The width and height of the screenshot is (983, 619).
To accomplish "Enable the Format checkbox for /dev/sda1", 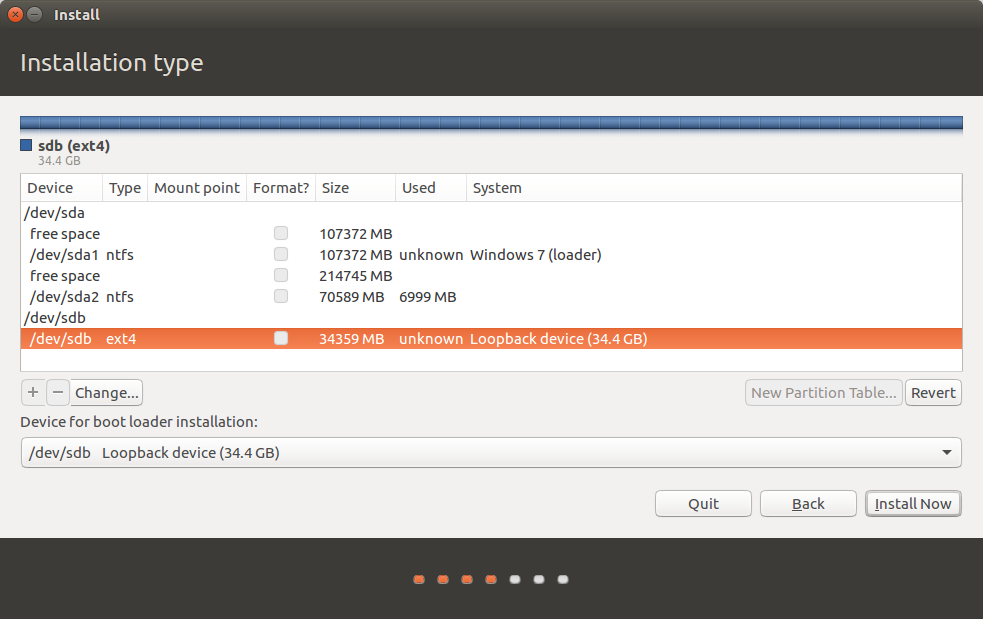I will (281, 254).
